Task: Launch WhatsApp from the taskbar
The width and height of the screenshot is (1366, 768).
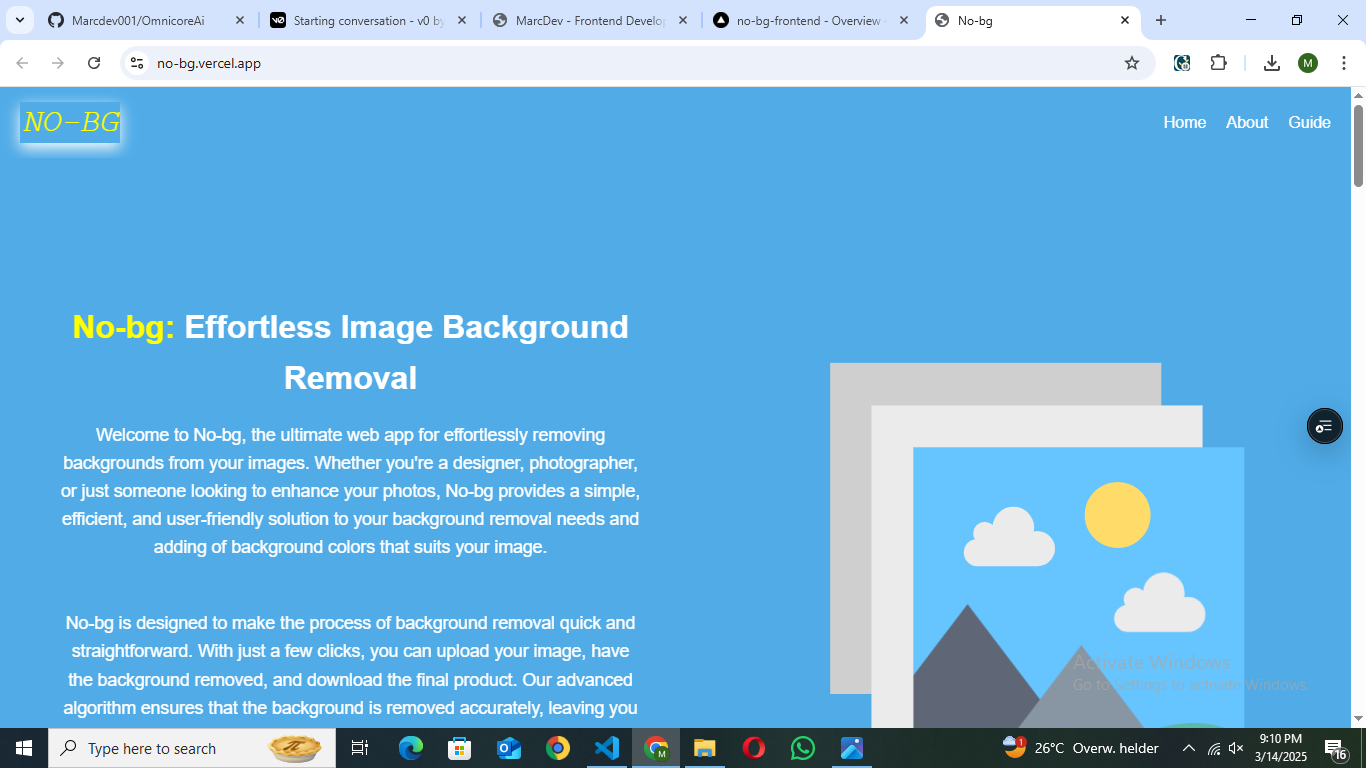Action: [x=802, y=747]
